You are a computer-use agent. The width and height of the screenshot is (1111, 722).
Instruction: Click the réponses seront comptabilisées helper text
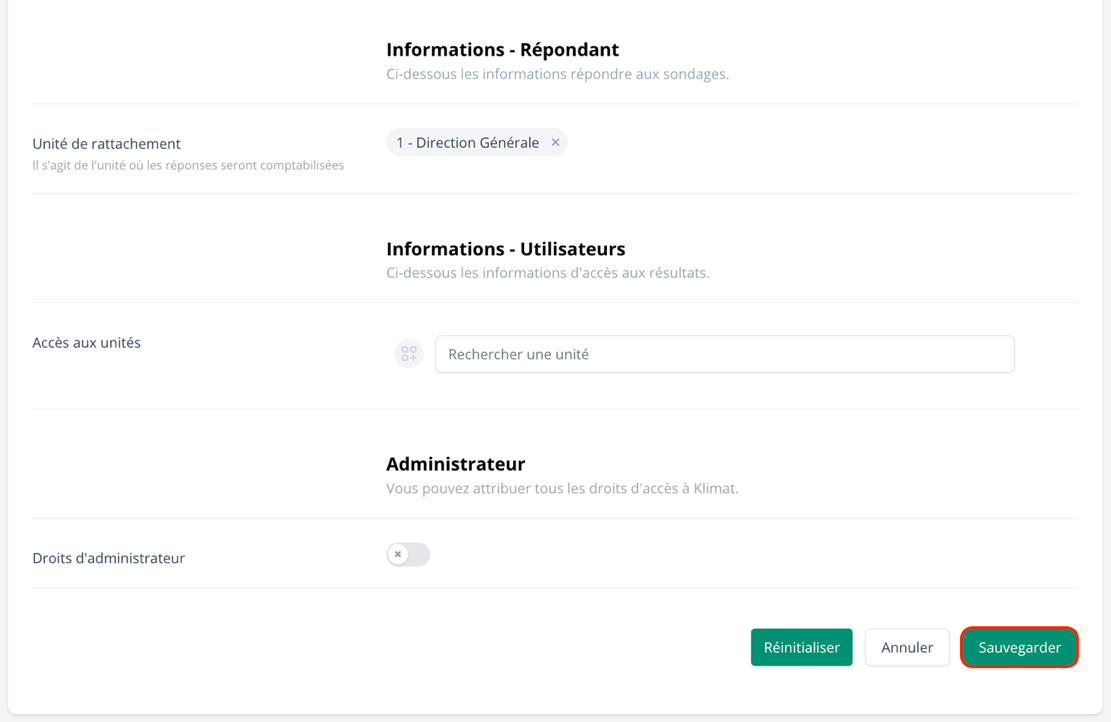tap(188, 166)
